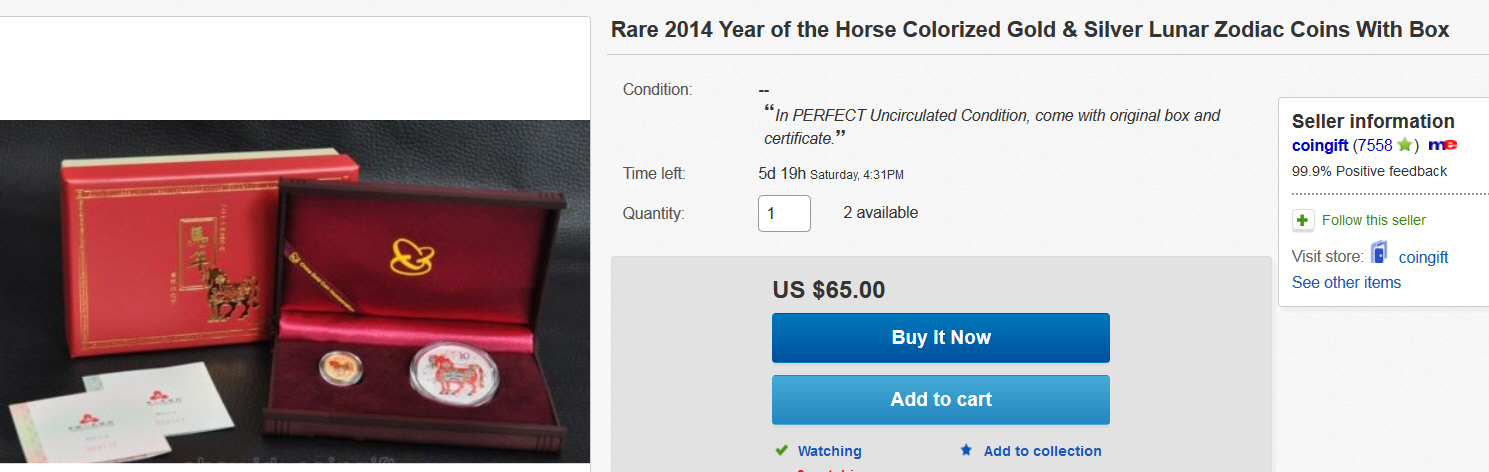The width and height of the screenshot is (1489, 472).
Task: Click Follow this seller link
Action: point(1373,220)
